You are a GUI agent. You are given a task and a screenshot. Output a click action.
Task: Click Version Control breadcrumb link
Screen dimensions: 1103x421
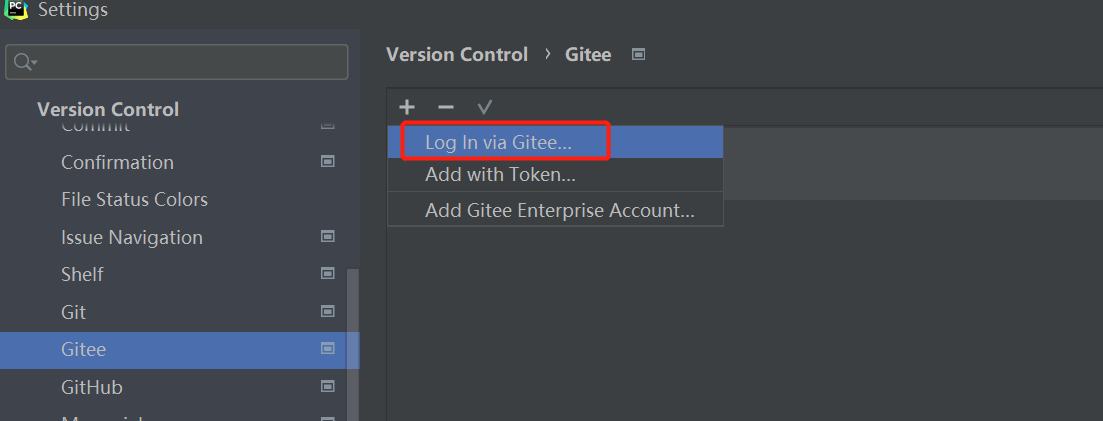click(457, 55)
